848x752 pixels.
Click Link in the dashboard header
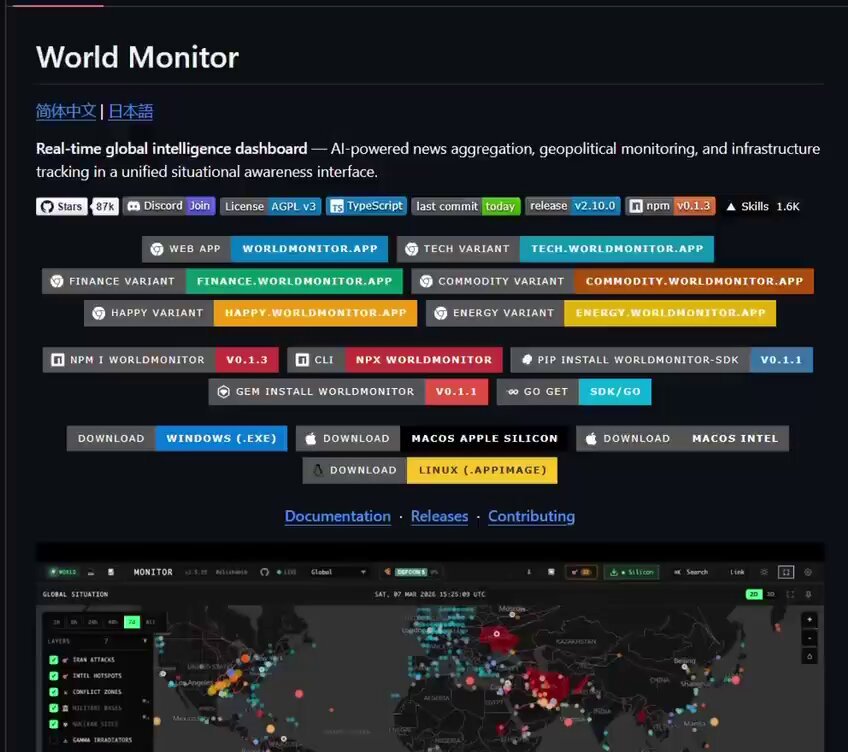[737, 572]
